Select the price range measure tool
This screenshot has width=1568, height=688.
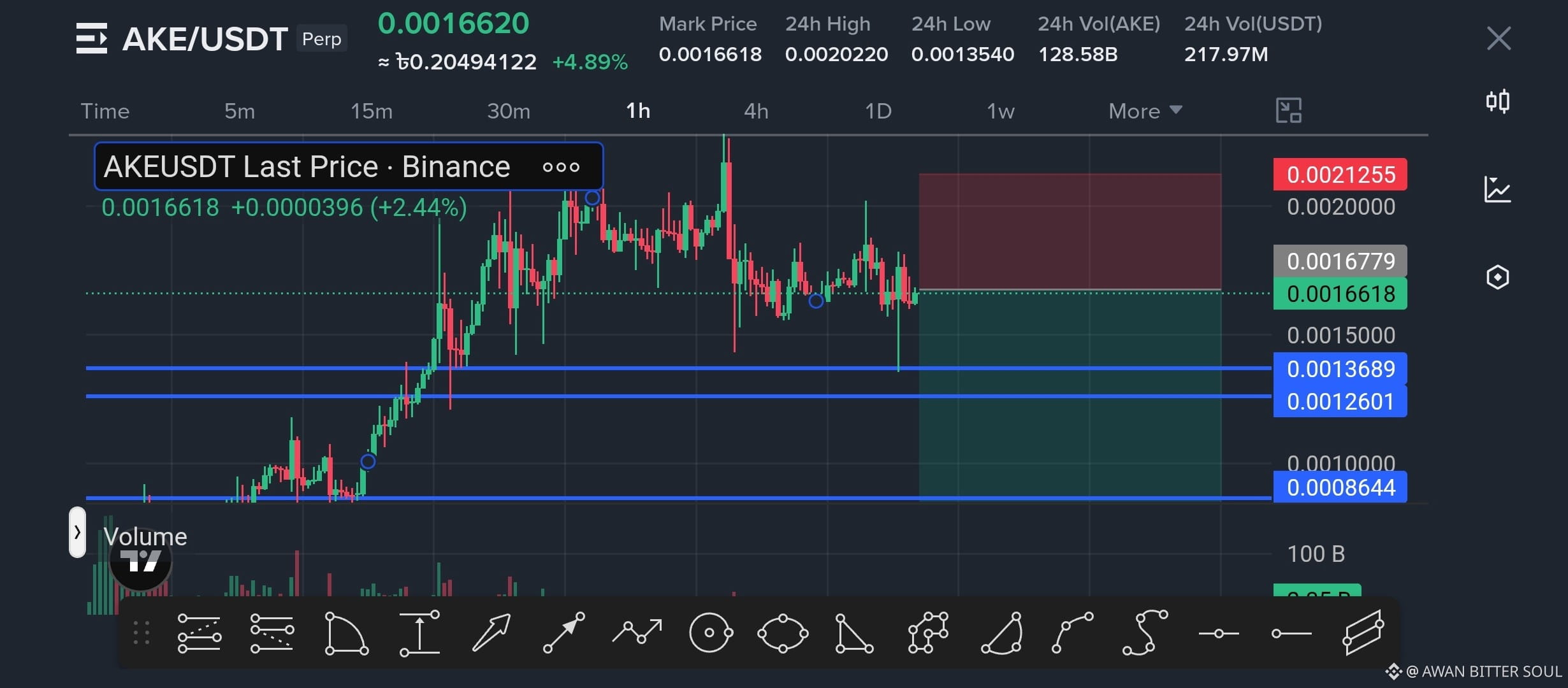pyautogui.click(x=419, y=633)
